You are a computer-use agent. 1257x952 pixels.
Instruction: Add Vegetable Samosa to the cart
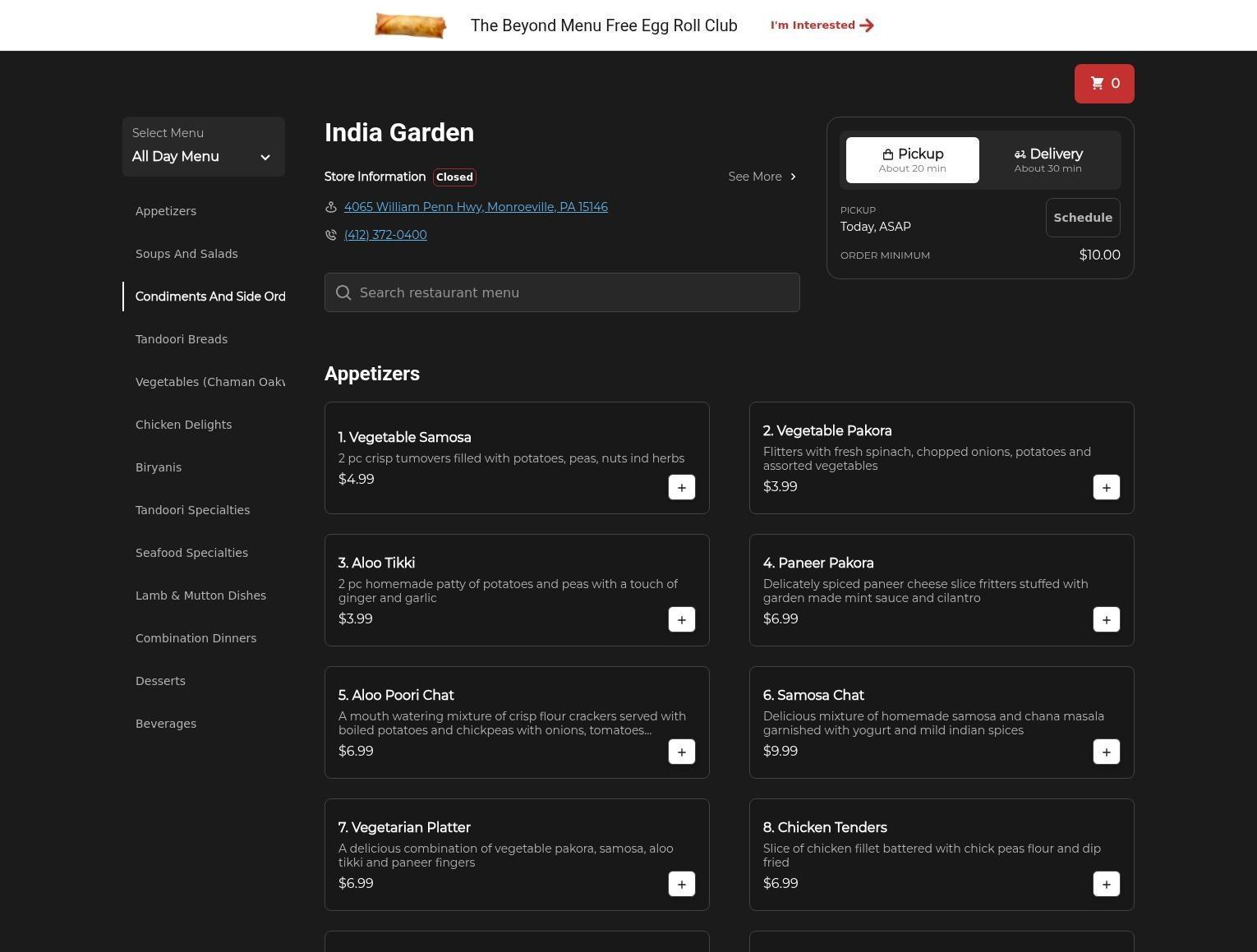tap(681, 487)
